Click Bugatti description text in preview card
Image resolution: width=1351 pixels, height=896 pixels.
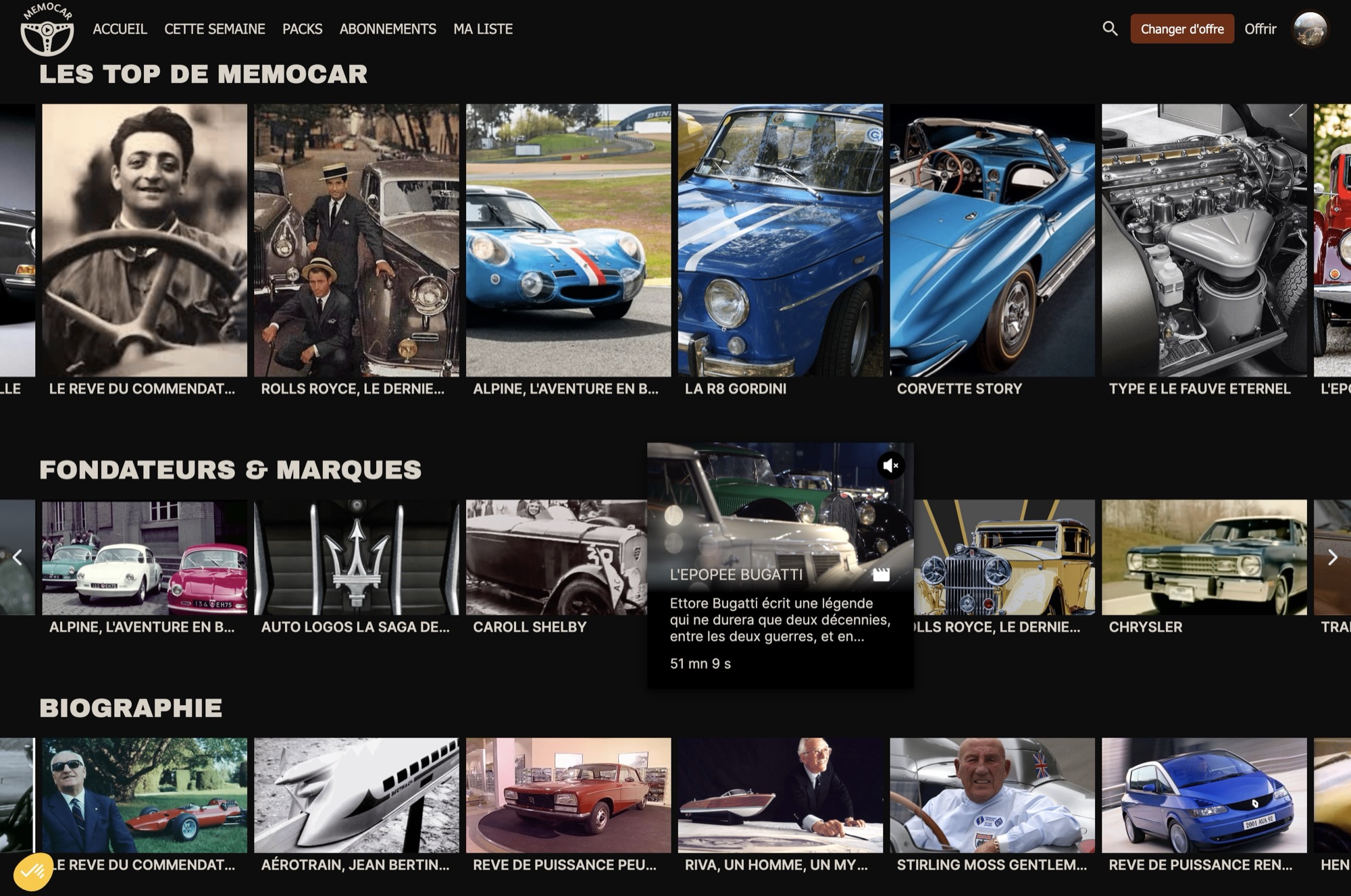coord(780,620)
